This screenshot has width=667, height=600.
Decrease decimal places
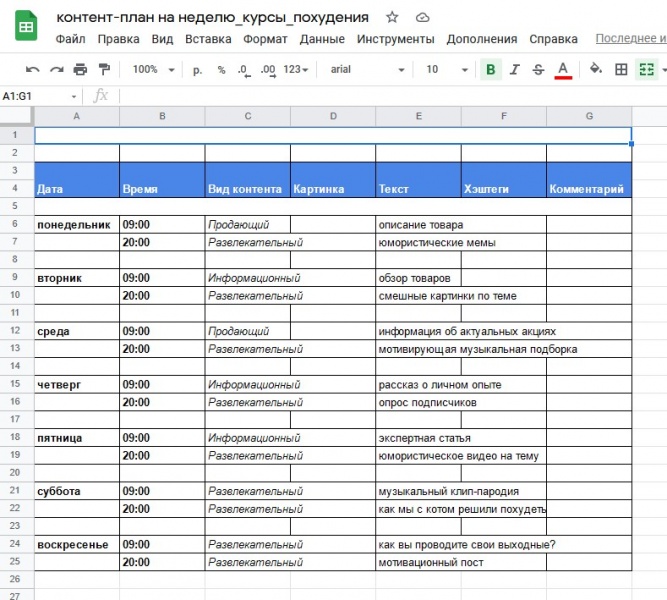244,70
